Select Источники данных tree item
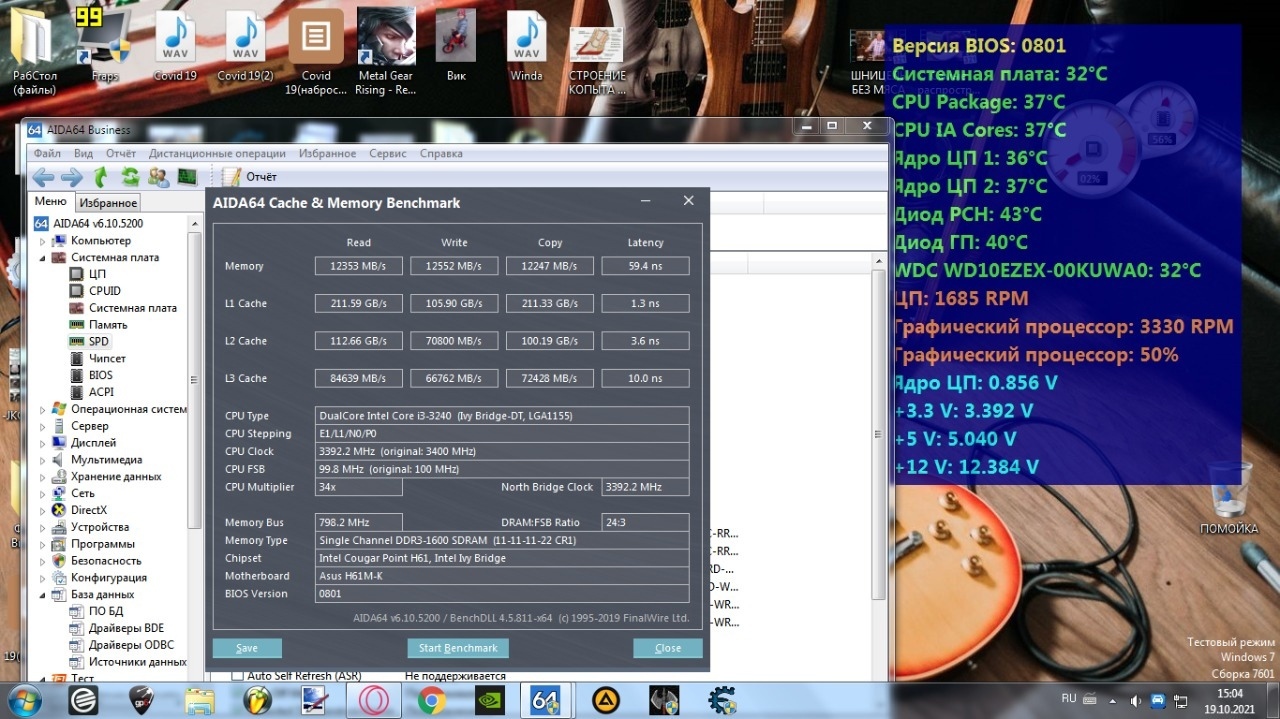Image resolution: width=1280 pixels, height=719 pixels. 137,662
